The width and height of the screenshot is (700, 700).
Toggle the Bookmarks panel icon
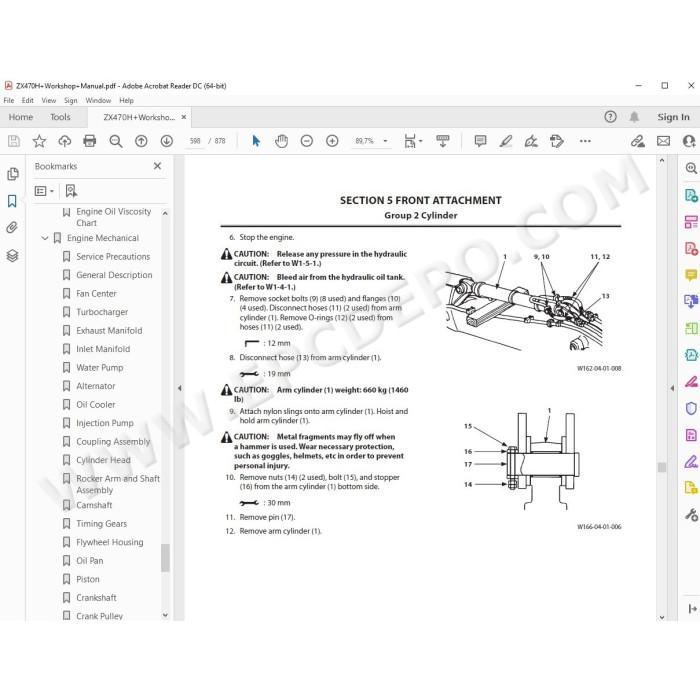tap(12, 201)
